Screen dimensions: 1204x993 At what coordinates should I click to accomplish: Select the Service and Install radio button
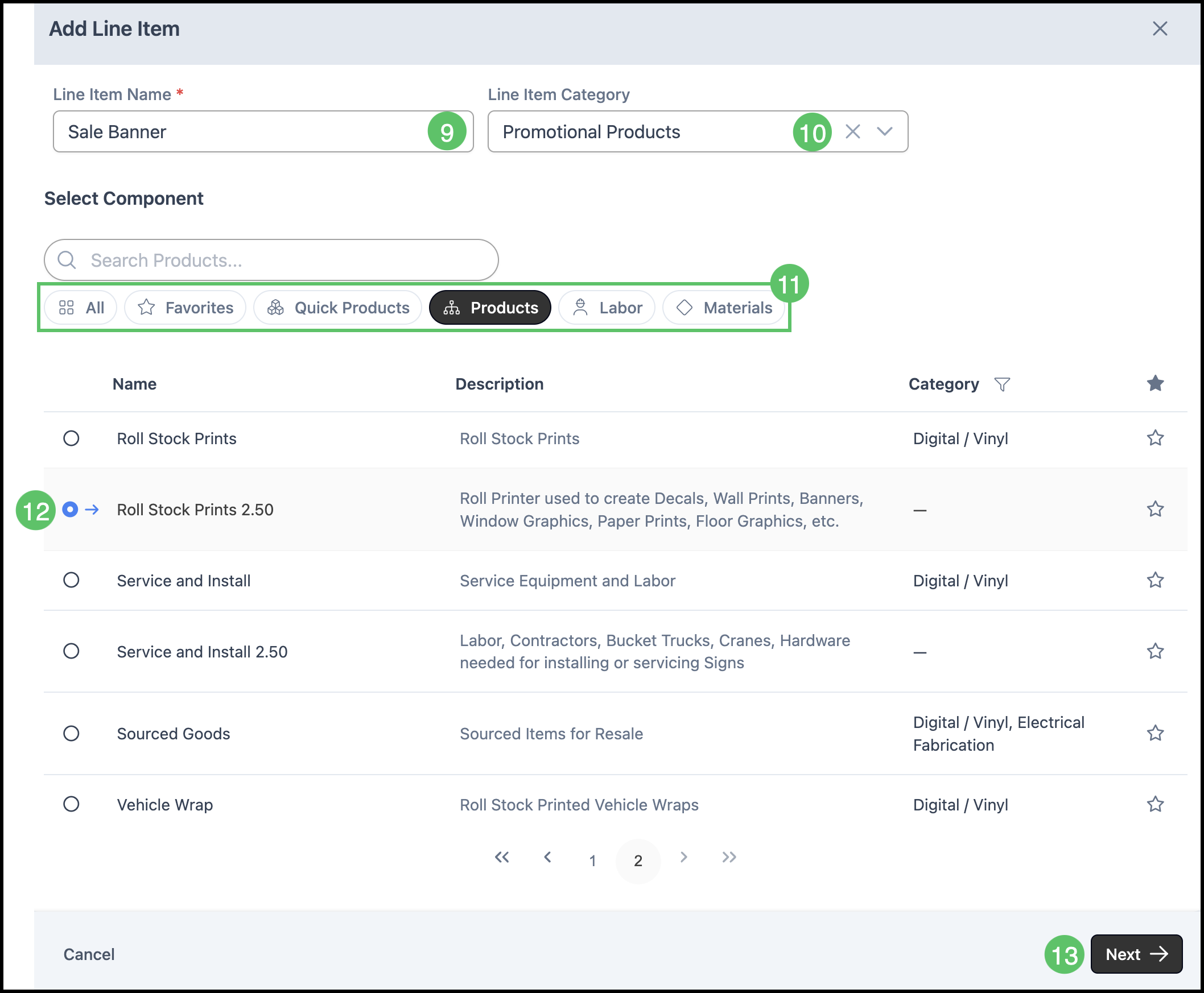72,580
